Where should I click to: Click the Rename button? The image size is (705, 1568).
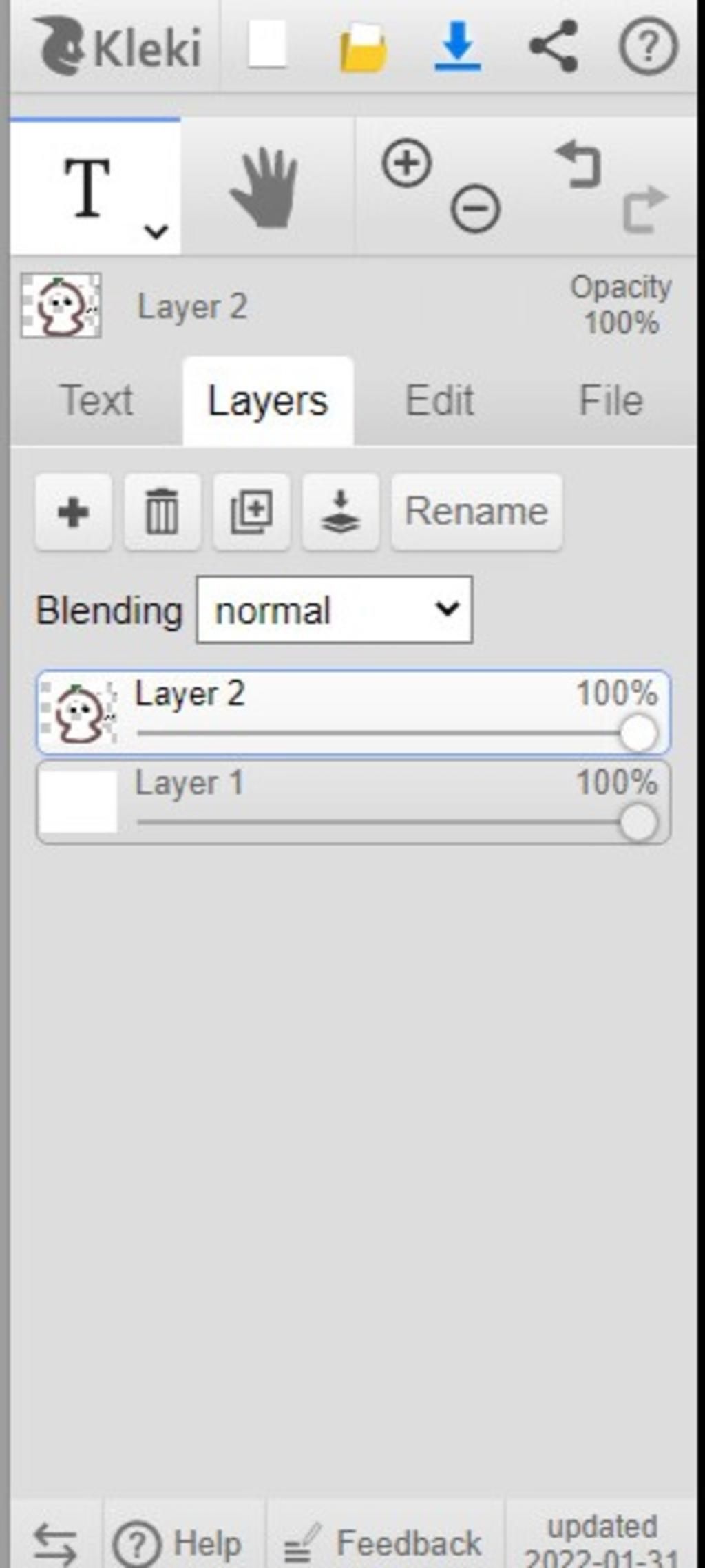[476, 512]
